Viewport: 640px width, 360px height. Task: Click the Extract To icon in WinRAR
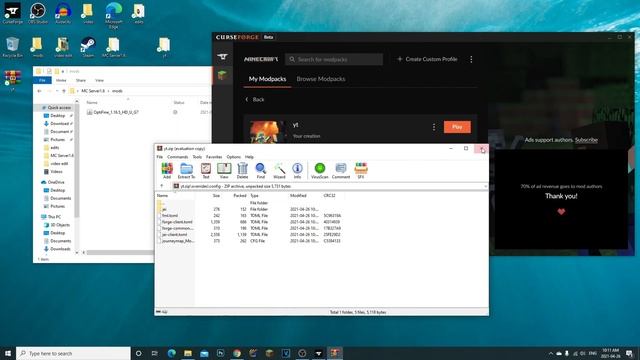[x=186, y=171]
